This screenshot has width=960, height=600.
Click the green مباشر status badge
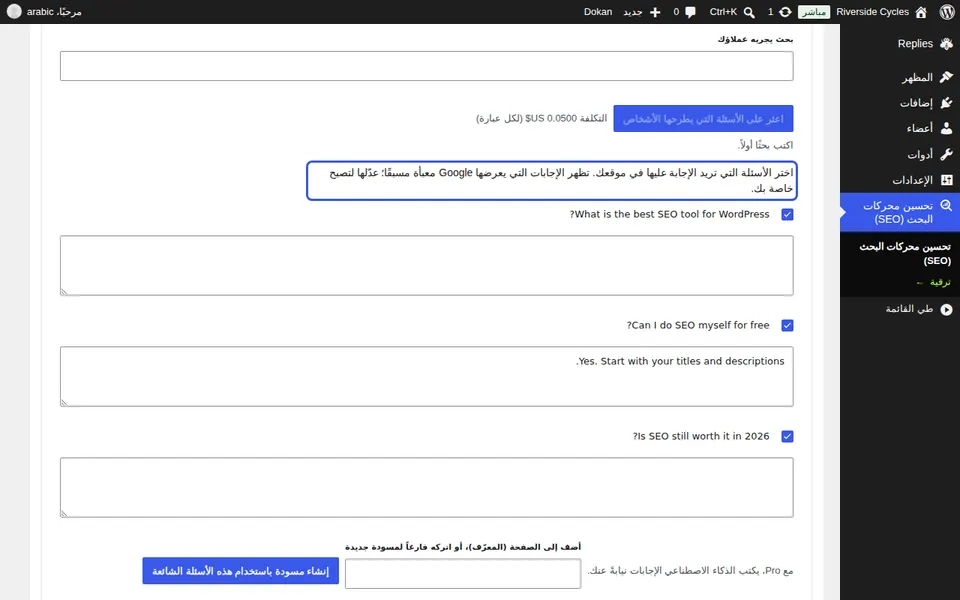click(814, 12)
